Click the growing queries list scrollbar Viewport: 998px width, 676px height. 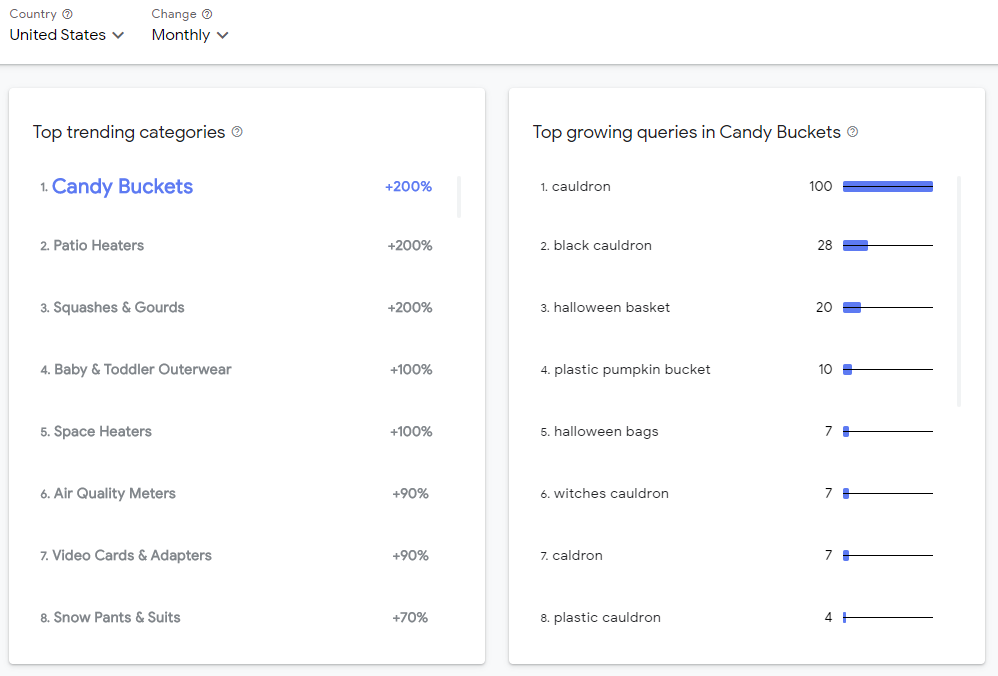pyautogui.click(x=959, y=292)
